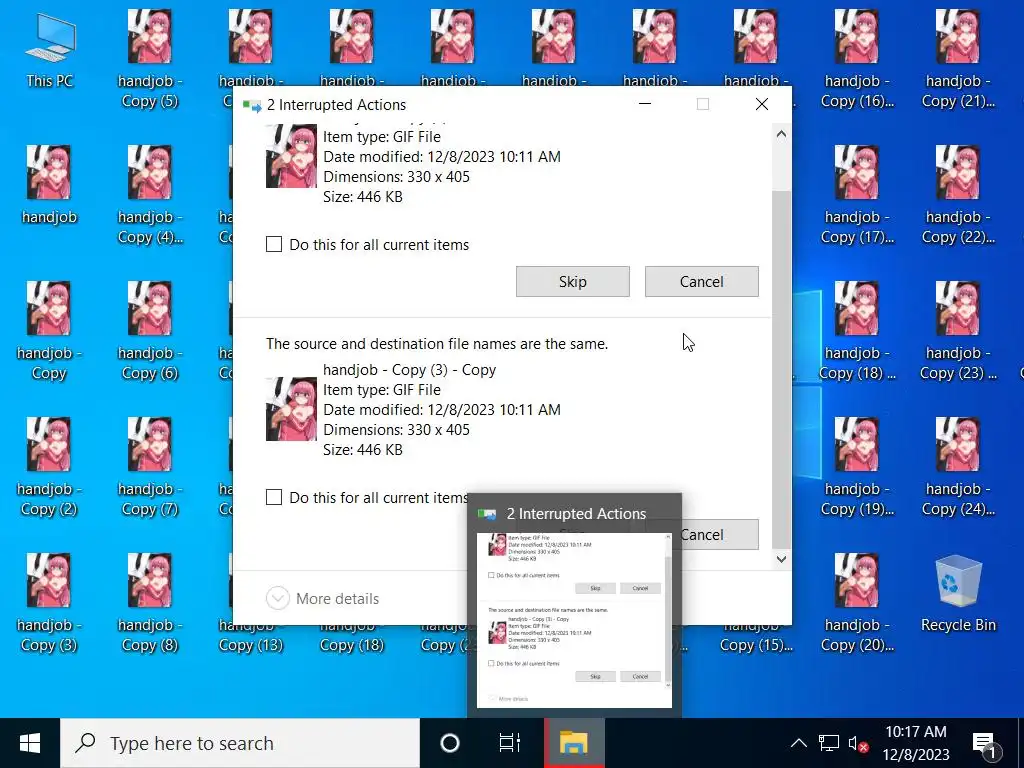Show hidden tray icons chevron

[798, 743]
